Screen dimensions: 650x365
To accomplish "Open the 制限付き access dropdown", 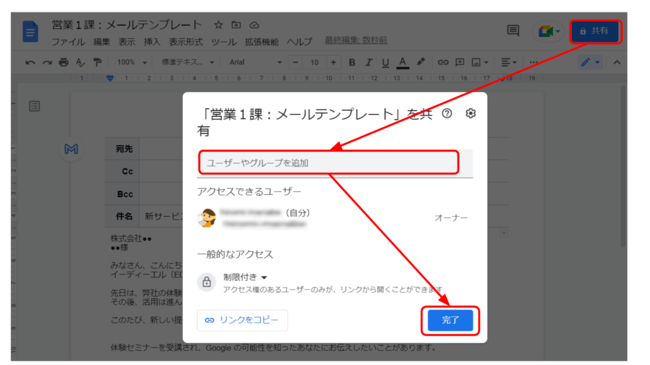I will coord(245,277).
